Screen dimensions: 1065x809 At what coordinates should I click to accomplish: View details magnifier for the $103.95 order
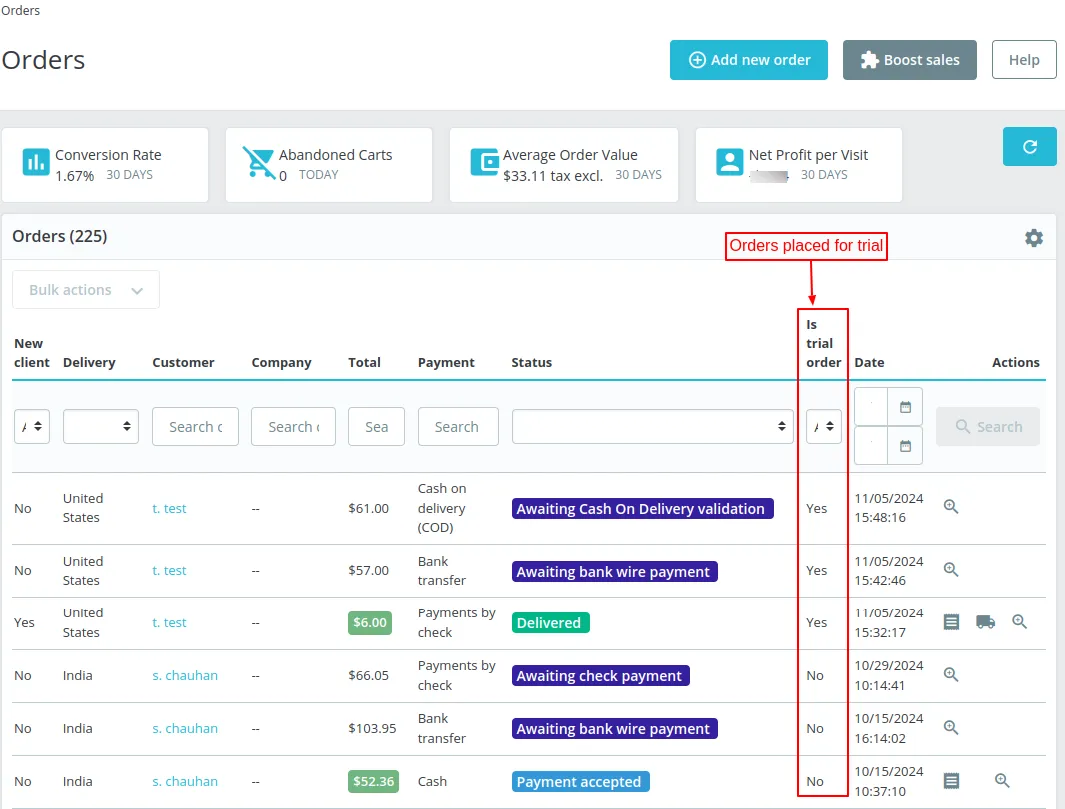pyautogui.click(x=951, y=728)
